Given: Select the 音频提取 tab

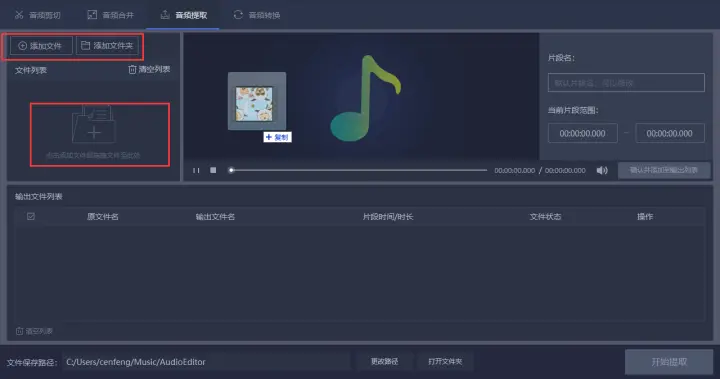Looking at the screenshot, I should [x=183, y=15].
